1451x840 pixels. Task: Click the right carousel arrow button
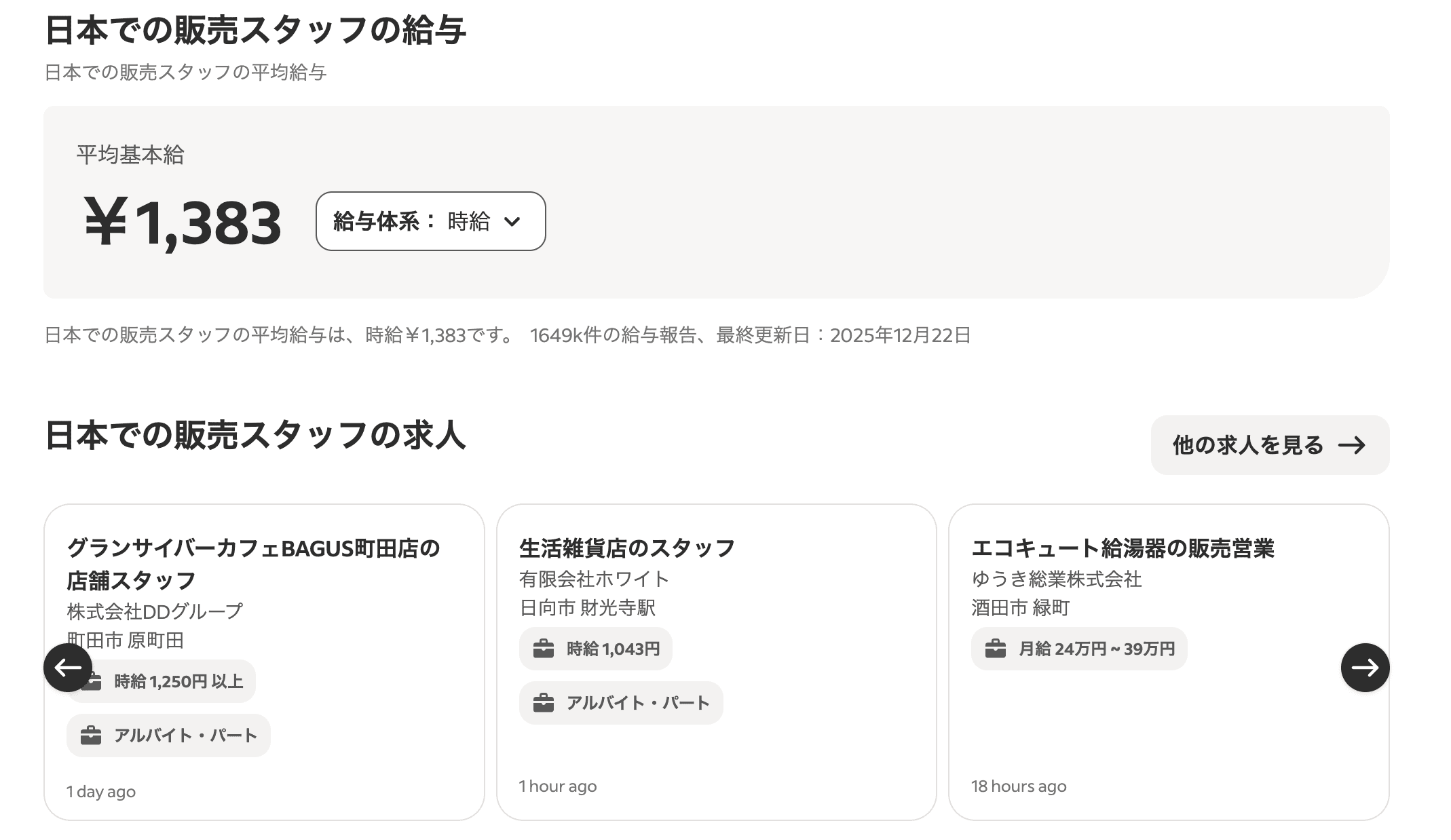pyautogui.click(x=1365, y=668)
